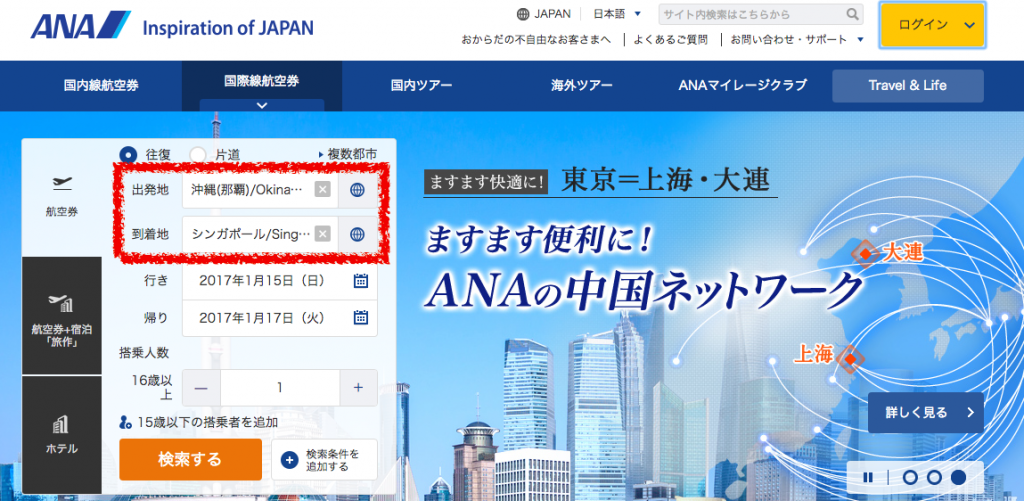The width and height of the screenshot is (1024, 501).
Task: Go to first banner slide dot
Action: click(910, 477)
